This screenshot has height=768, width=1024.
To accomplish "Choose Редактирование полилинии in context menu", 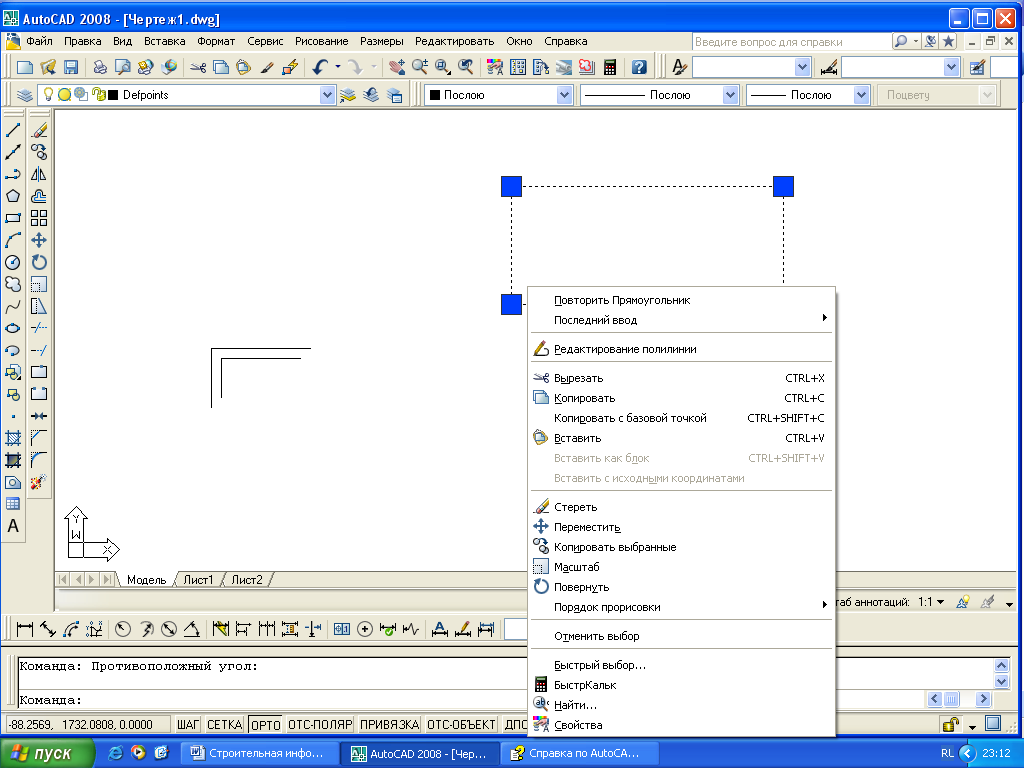I will pos(681,349).
